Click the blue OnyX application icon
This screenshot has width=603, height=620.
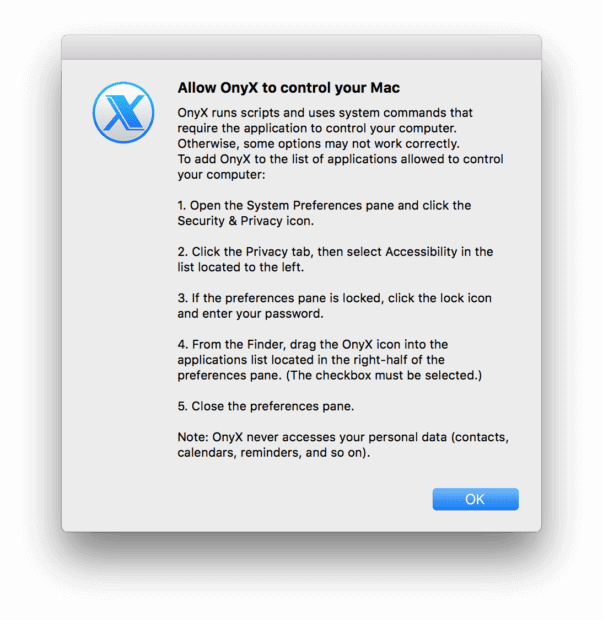coord(122,112)
